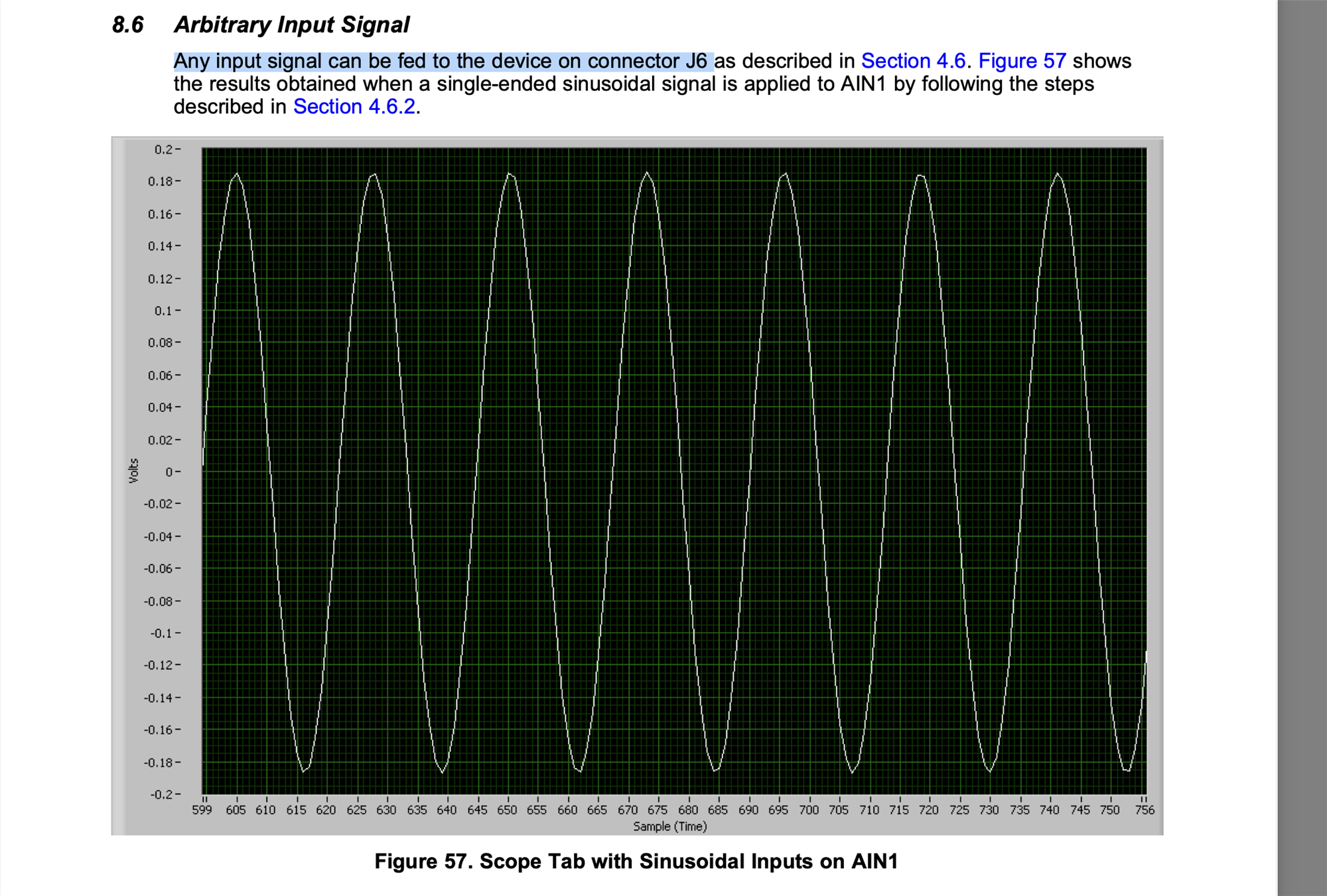This screenshot has width=1327, height=896.
Task: Open the Section 4.6 link
Action: 913,61
